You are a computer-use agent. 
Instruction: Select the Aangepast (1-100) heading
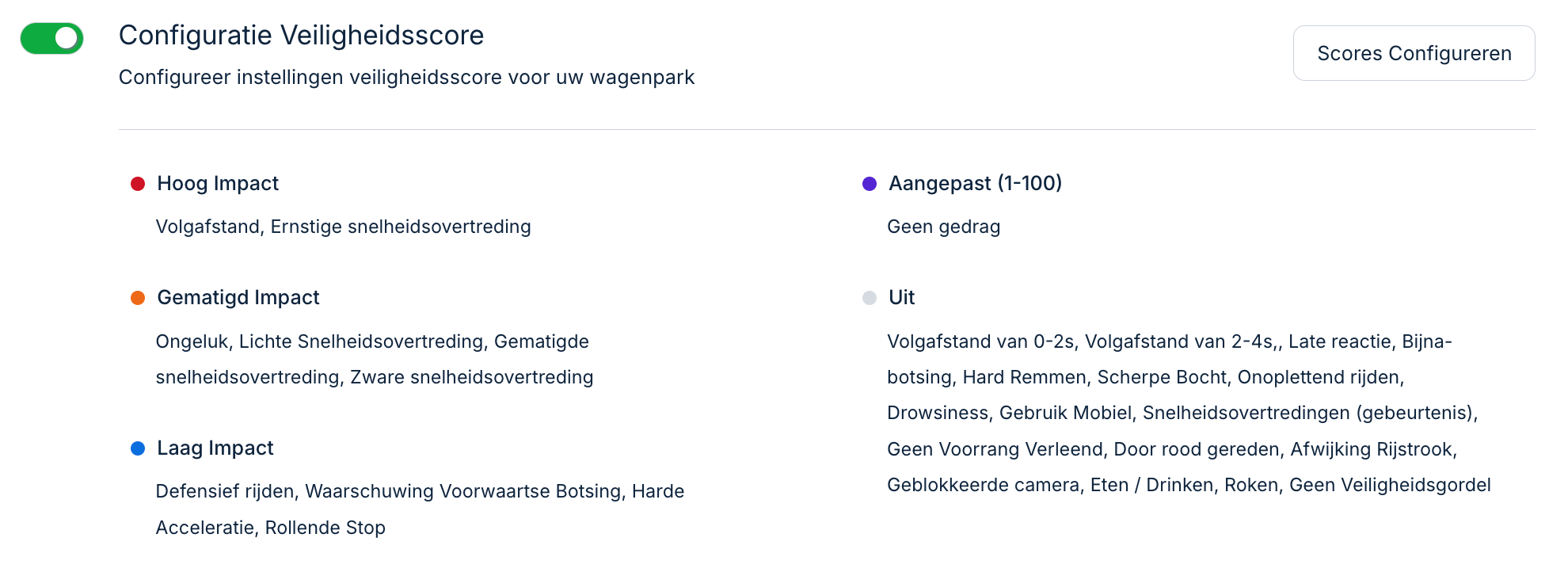[x=974, y=184]
